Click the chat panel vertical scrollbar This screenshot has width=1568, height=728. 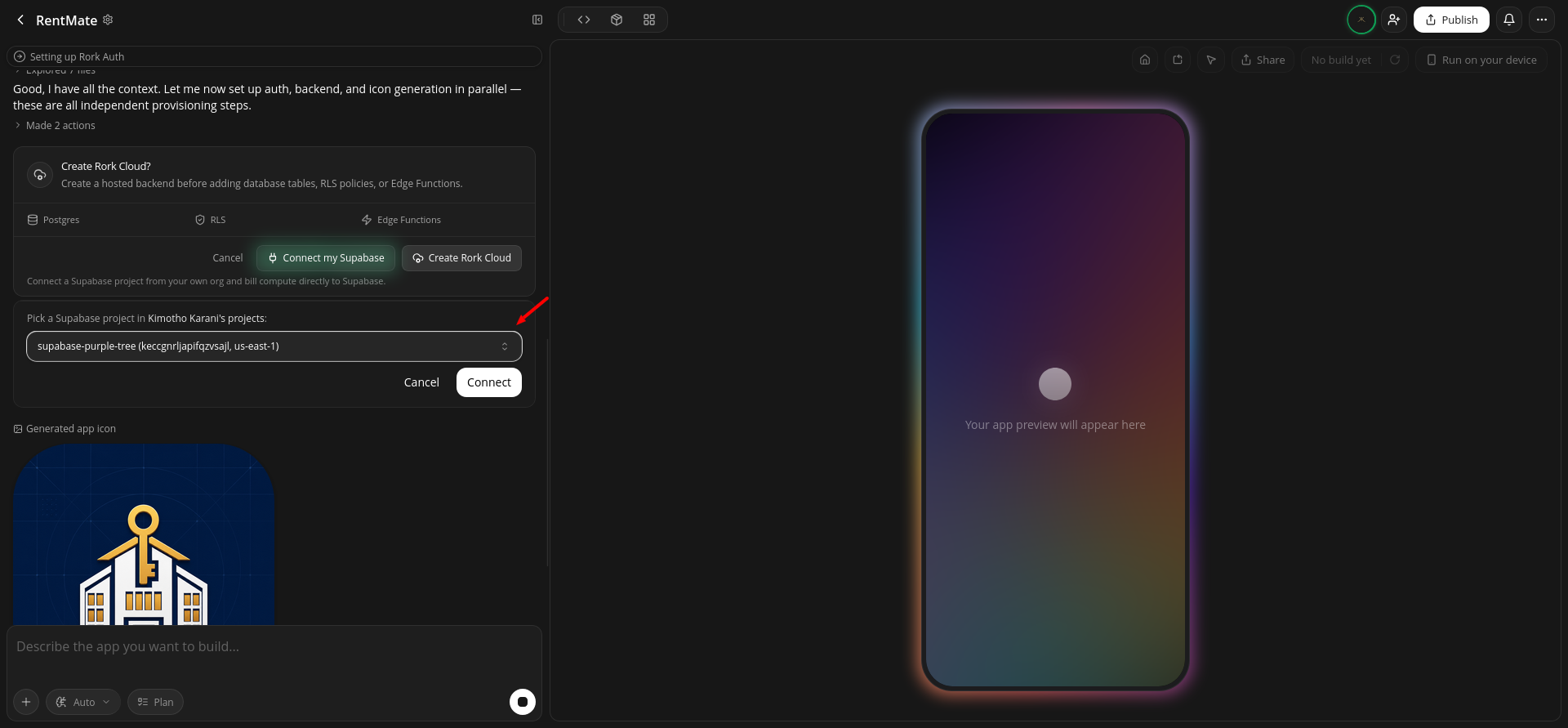tap(548, 453)
